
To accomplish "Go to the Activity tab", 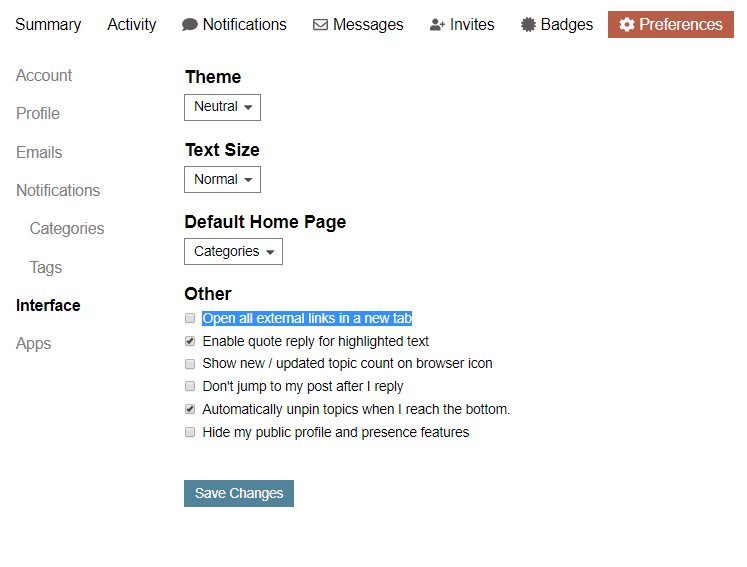I will 131,25.
